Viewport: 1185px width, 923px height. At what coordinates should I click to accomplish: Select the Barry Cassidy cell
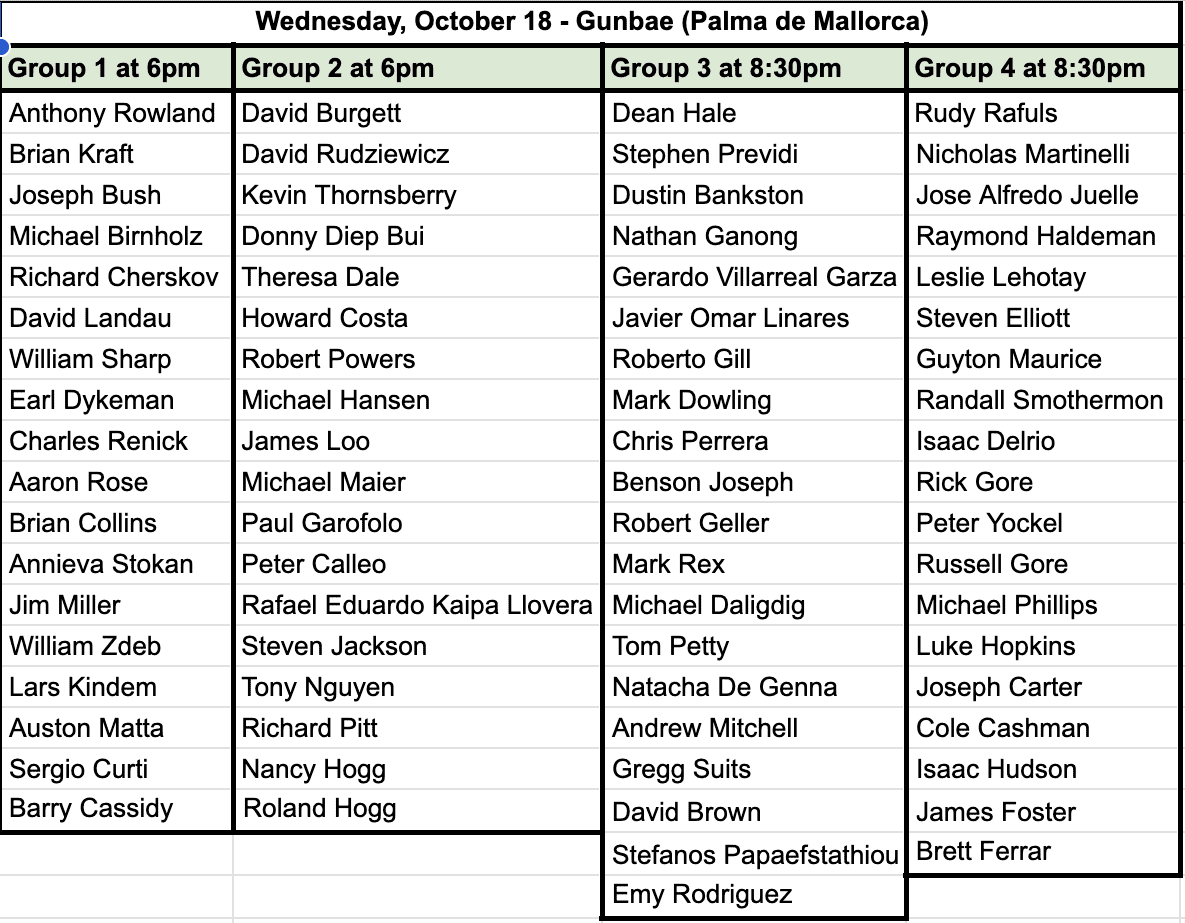point(117,809)
